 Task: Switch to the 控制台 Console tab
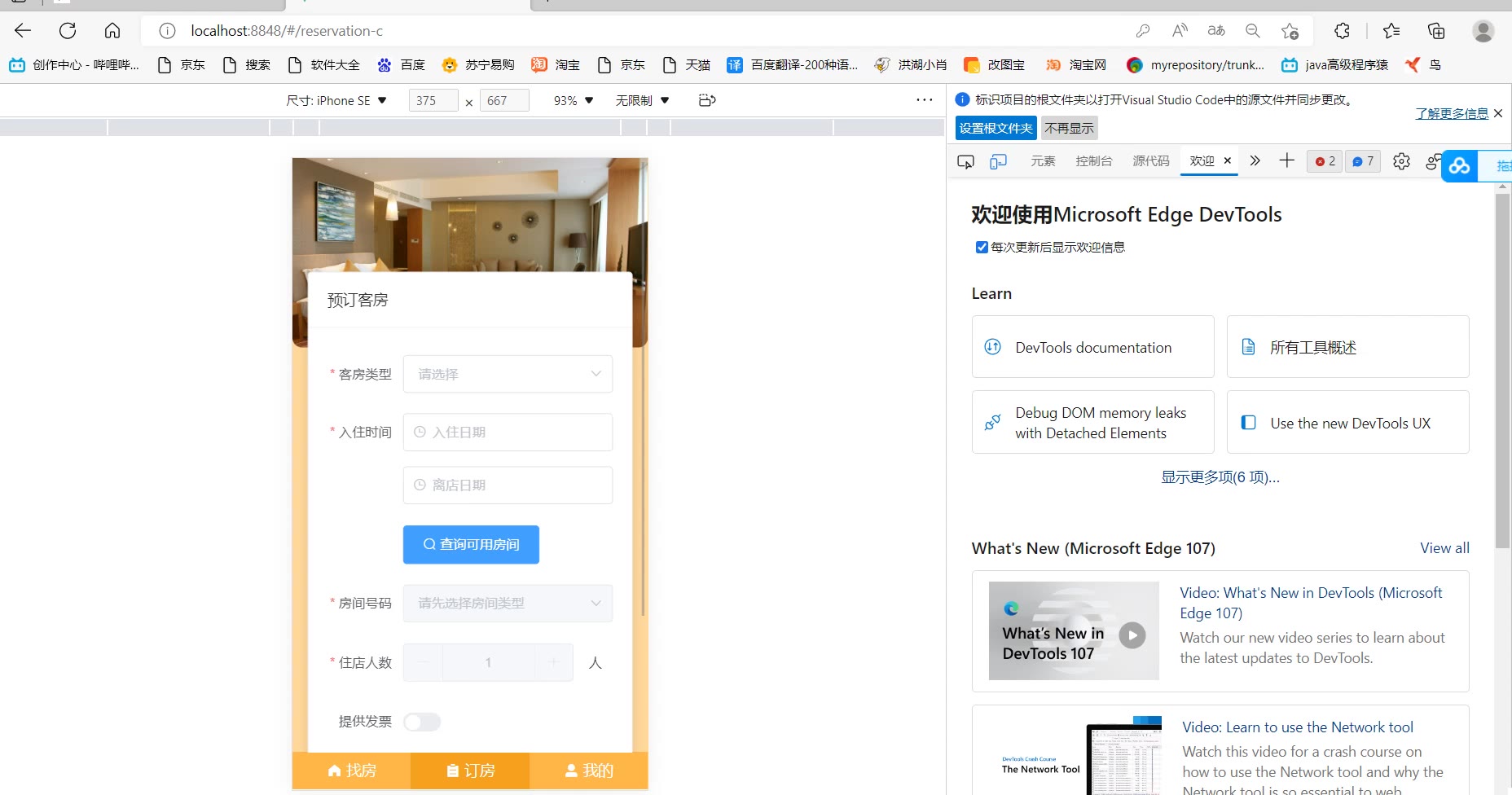pyautogui.click(x=1093, y=161)
